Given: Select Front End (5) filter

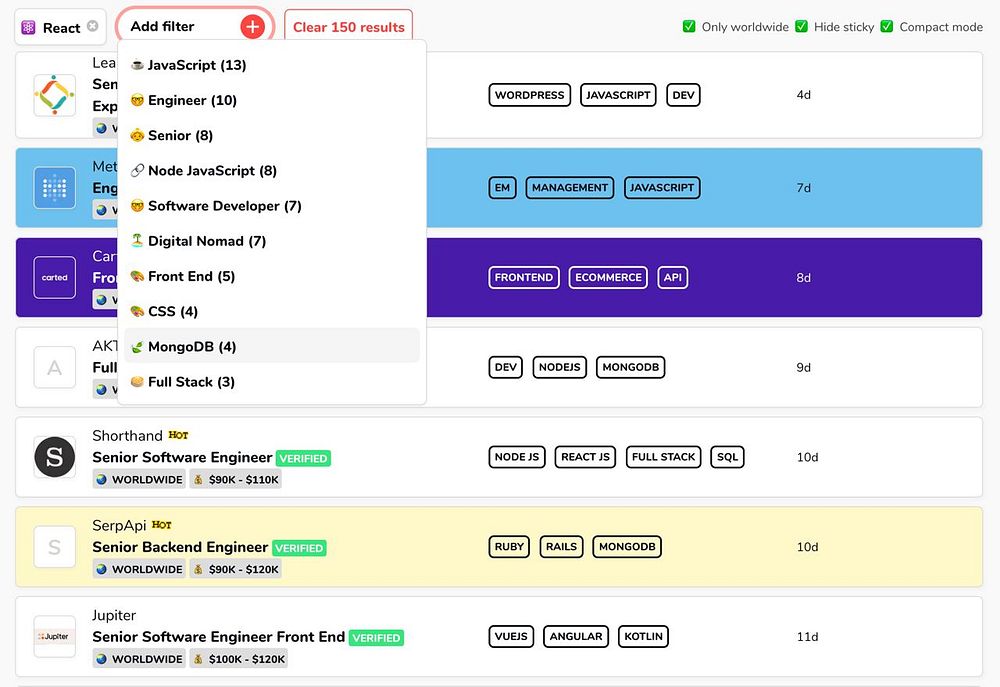Looking at the screenshot, I should pyautogui.click(x=272, y=276).
